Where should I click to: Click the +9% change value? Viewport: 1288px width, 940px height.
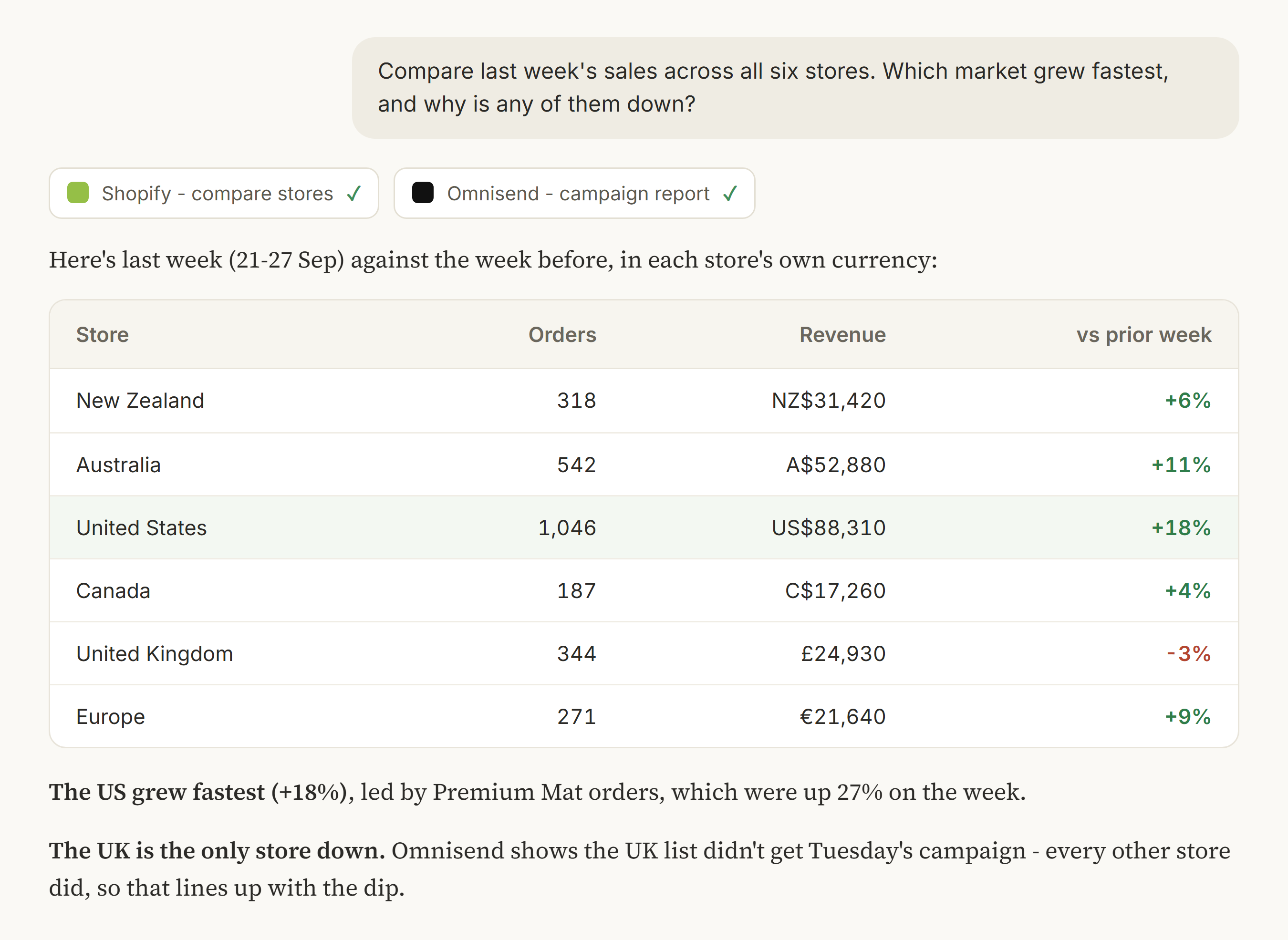1188,716
